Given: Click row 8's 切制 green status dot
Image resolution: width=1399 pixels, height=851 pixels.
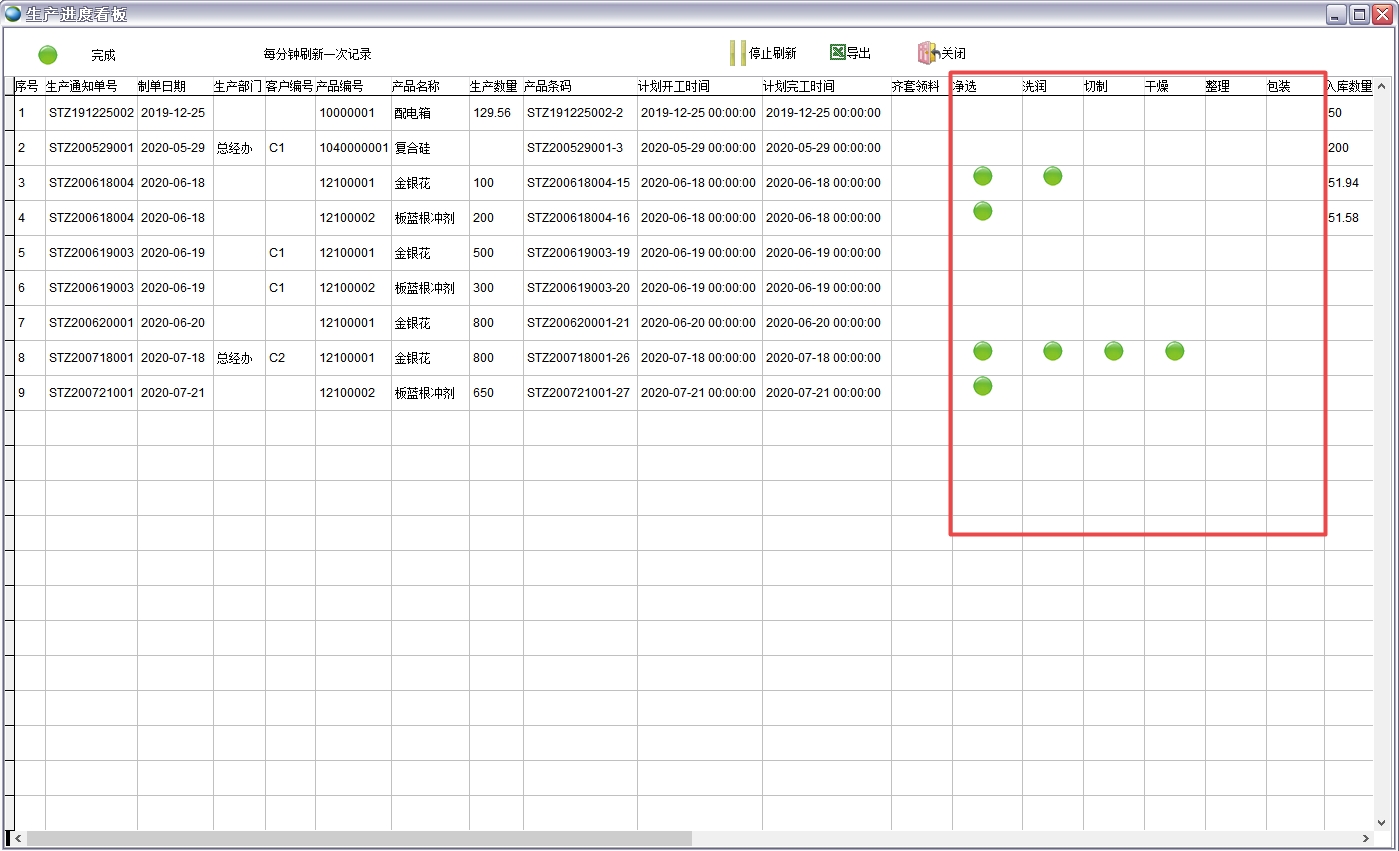Looking at the screenshot, I should pos(1113,351).
